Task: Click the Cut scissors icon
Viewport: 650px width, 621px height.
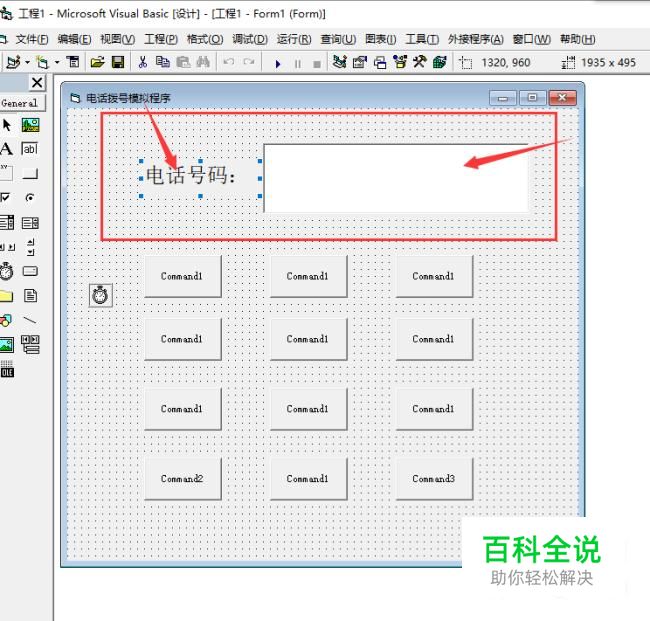Action: pos(143,62)
